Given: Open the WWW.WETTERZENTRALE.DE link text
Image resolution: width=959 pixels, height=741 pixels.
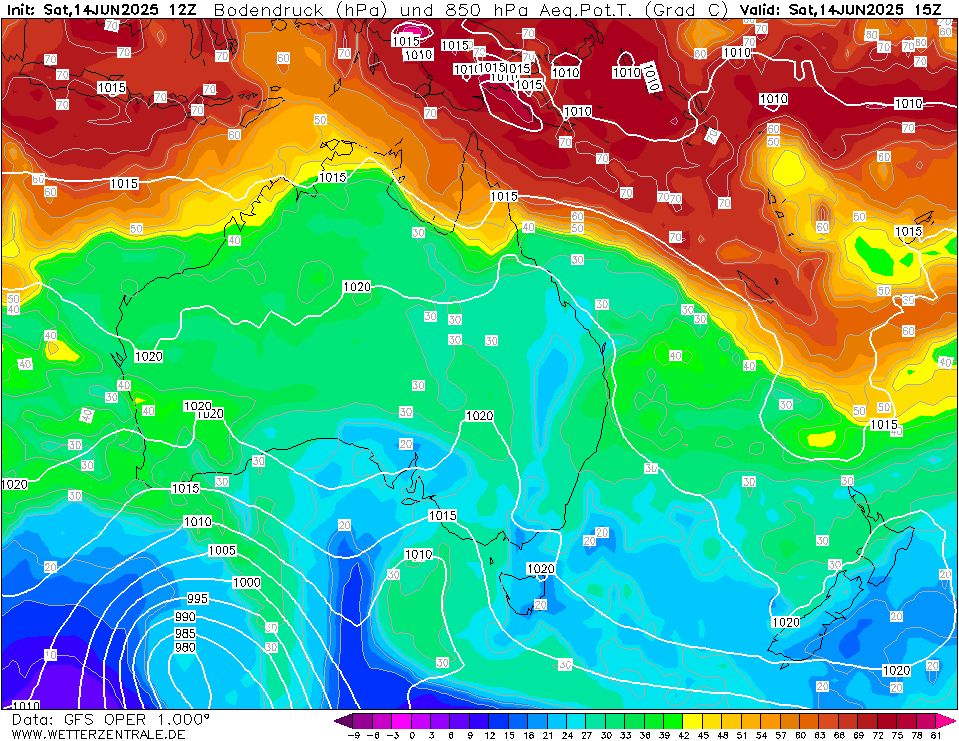Looking at the screenshot, I should 98,734.
